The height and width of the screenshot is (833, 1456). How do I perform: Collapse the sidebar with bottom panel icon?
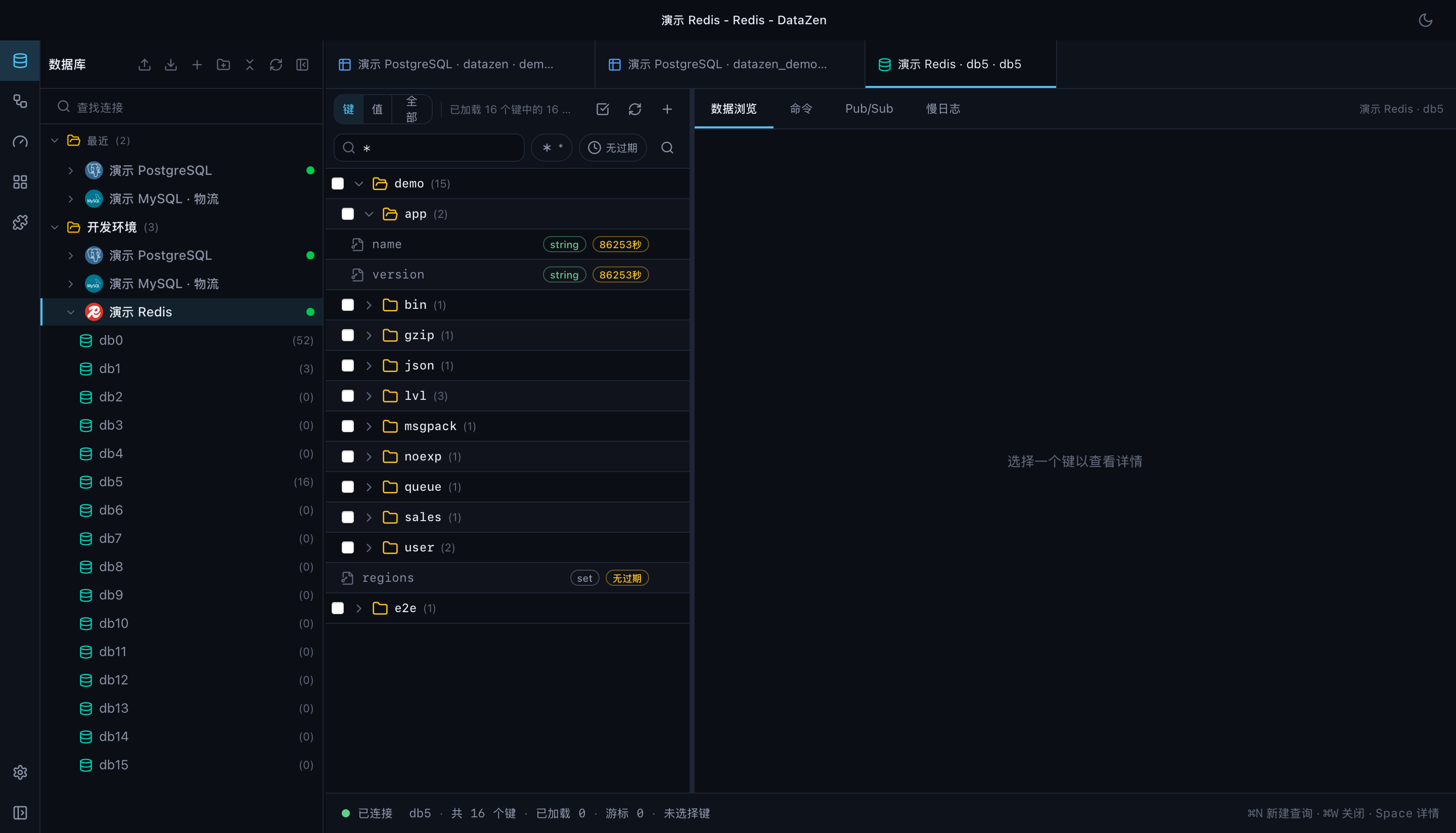coord(20,813)
